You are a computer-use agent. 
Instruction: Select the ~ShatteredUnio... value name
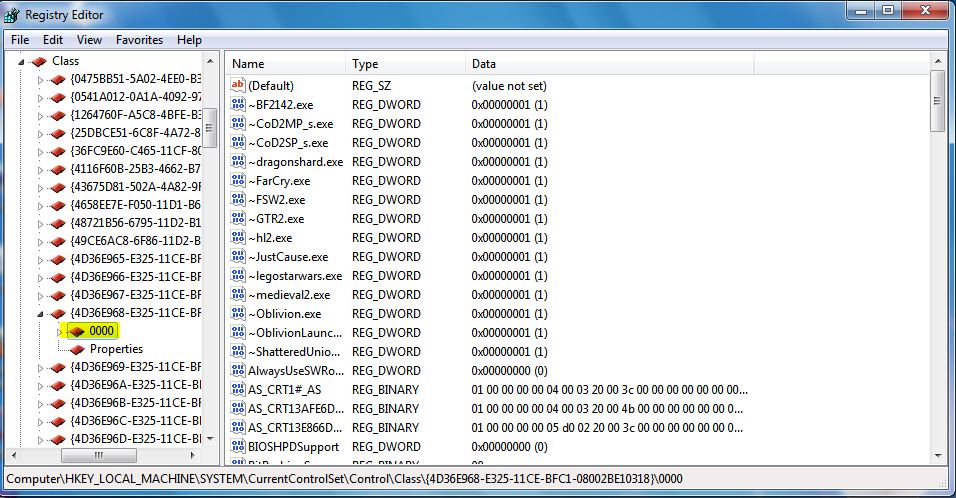coord(294,352)
